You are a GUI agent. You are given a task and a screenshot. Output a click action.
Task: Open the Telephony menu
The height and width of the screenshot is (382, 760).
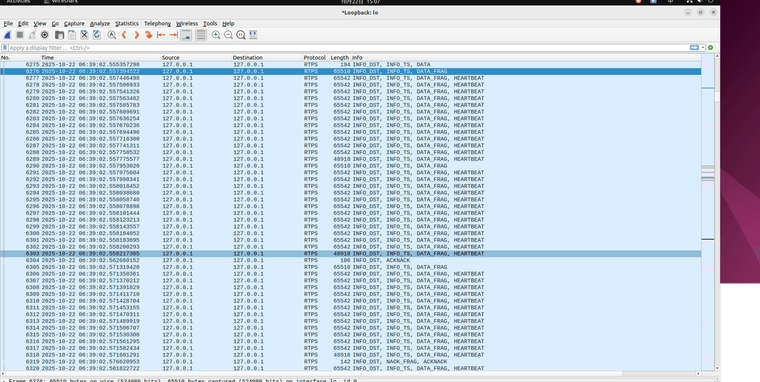[x=157, y=23]
